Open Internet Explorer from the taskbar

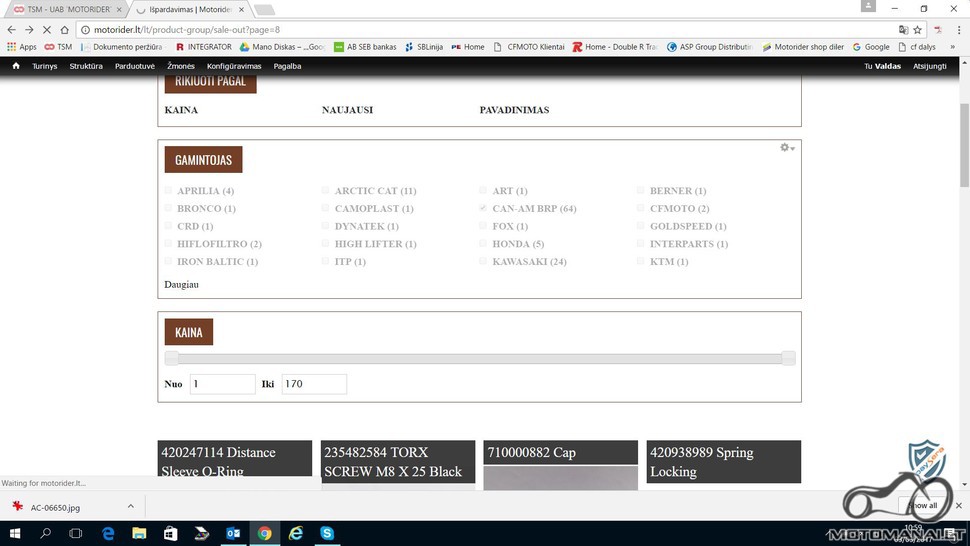(x=296, y=533)
